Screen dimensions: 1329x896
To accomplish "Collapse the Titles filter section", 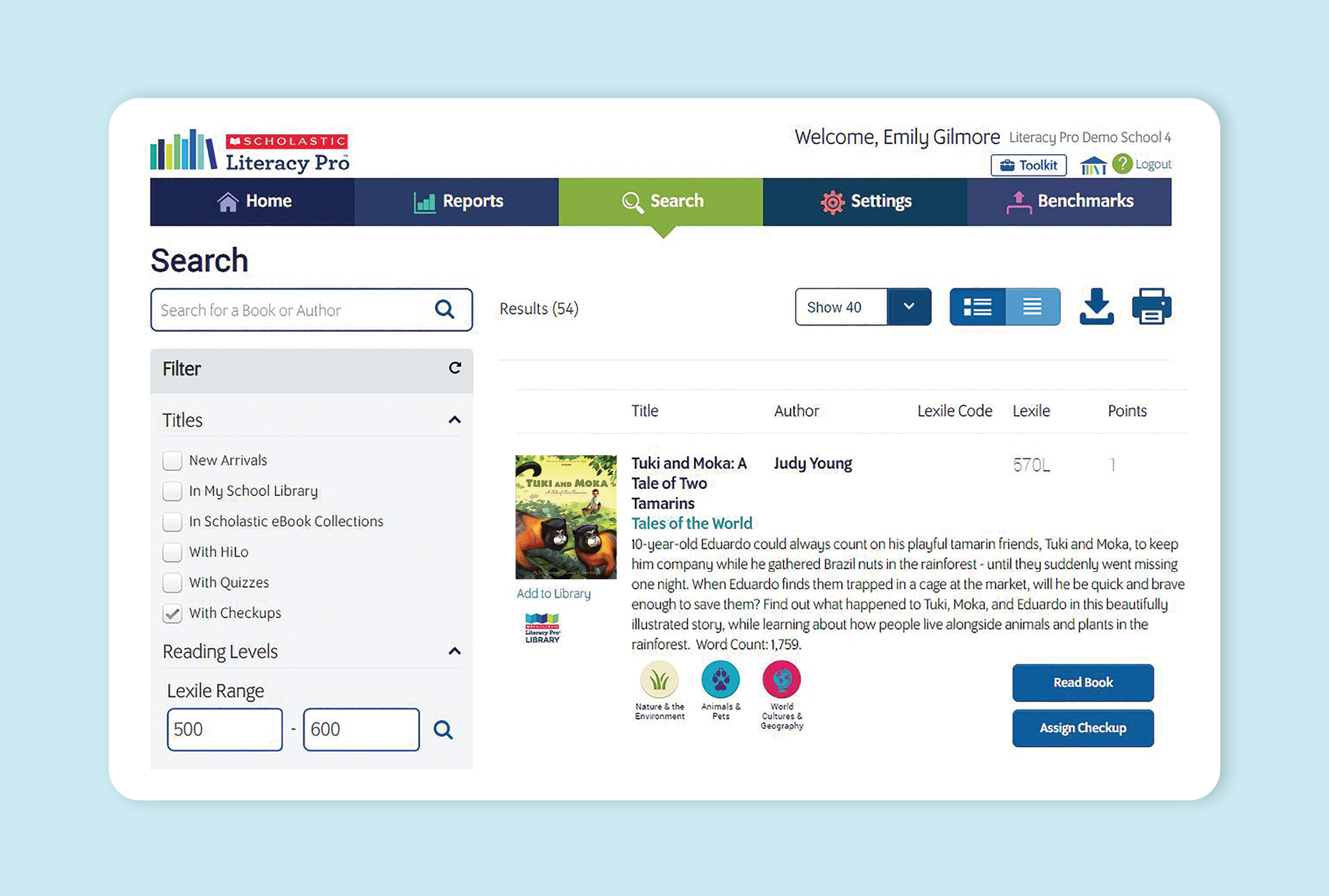I will (x=454, y=420).
